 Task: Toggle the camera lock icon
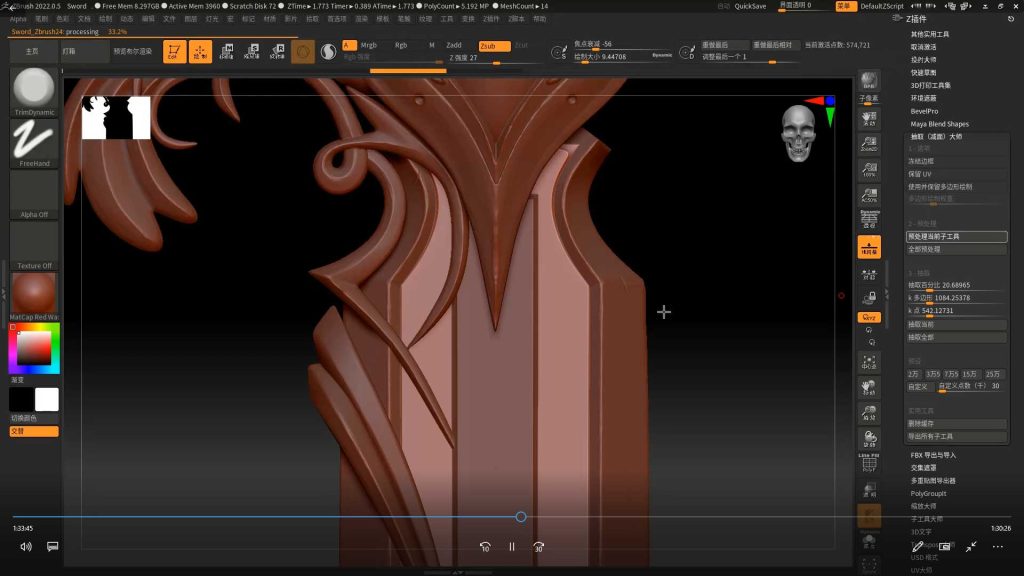pos(869,298)
